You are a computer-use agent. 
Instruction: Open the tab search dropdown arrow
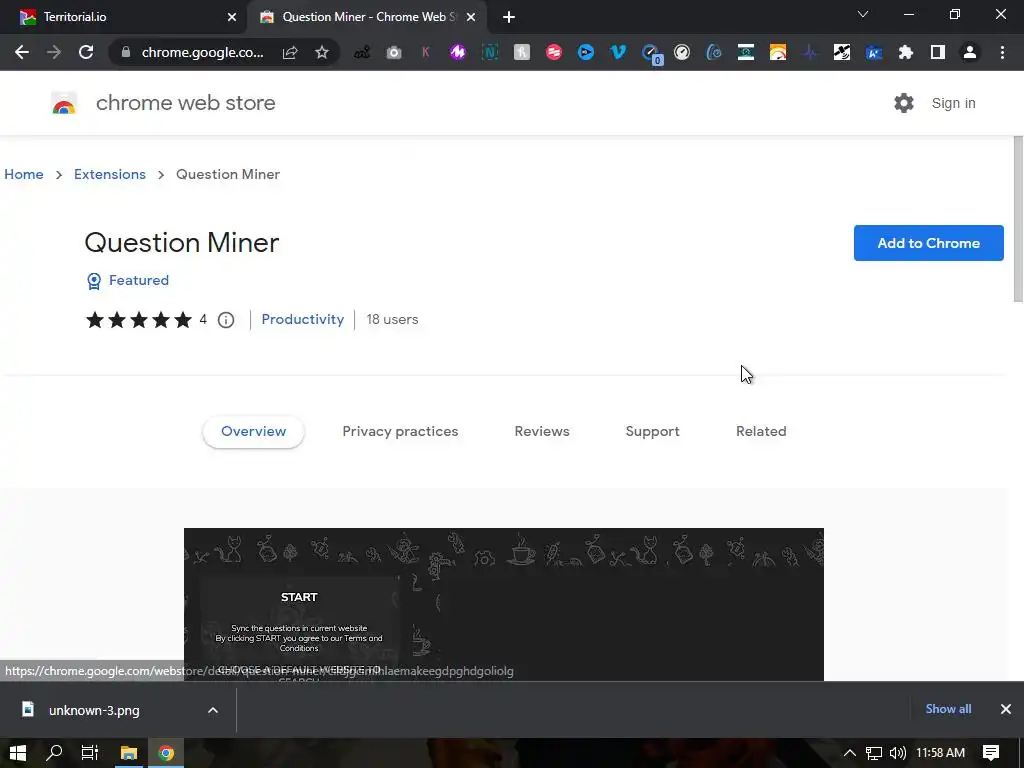pyautogui.click(x=863, y=14)
